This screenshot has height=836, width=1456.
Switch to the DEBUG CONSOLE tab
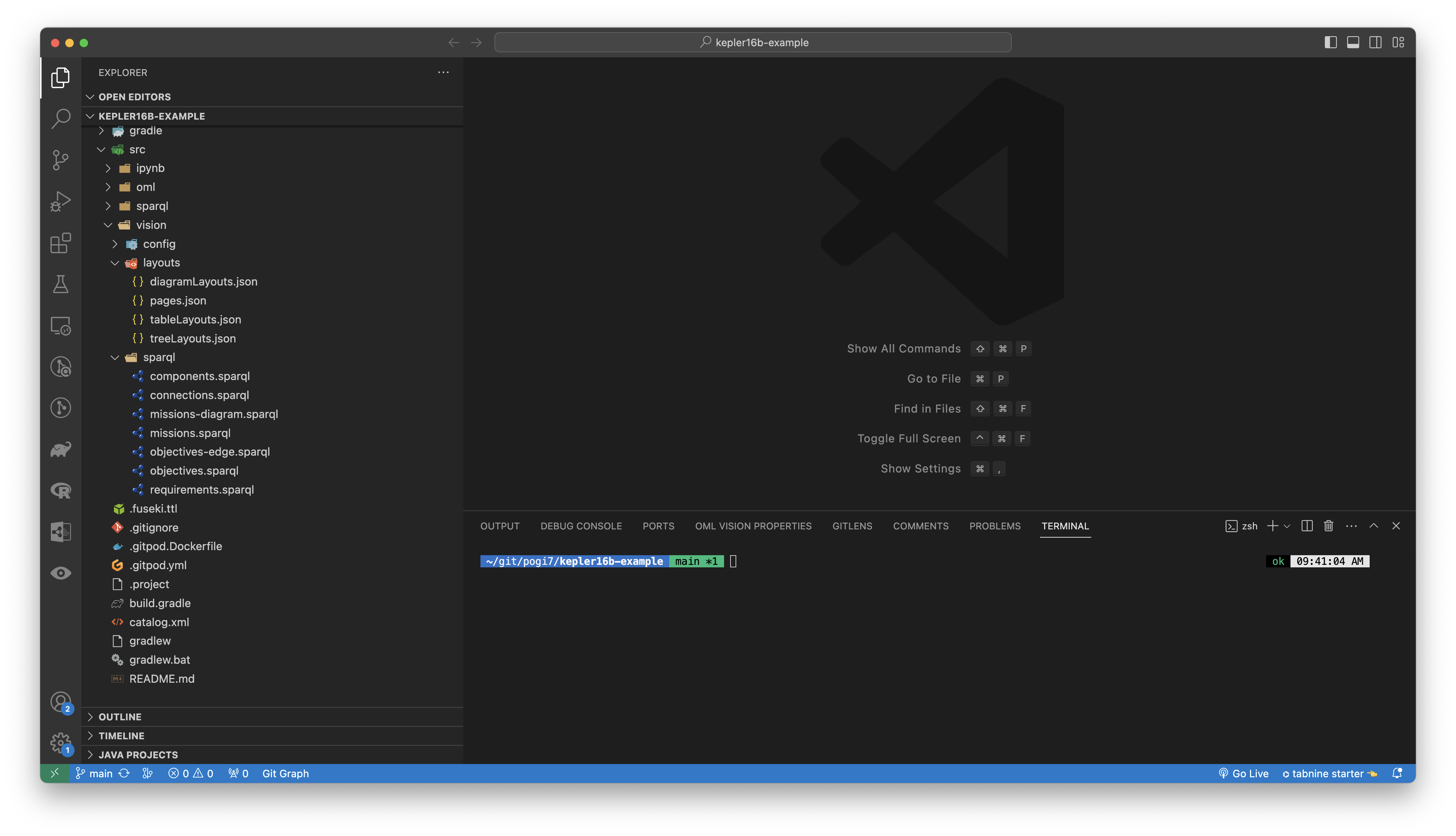(580, 526)
